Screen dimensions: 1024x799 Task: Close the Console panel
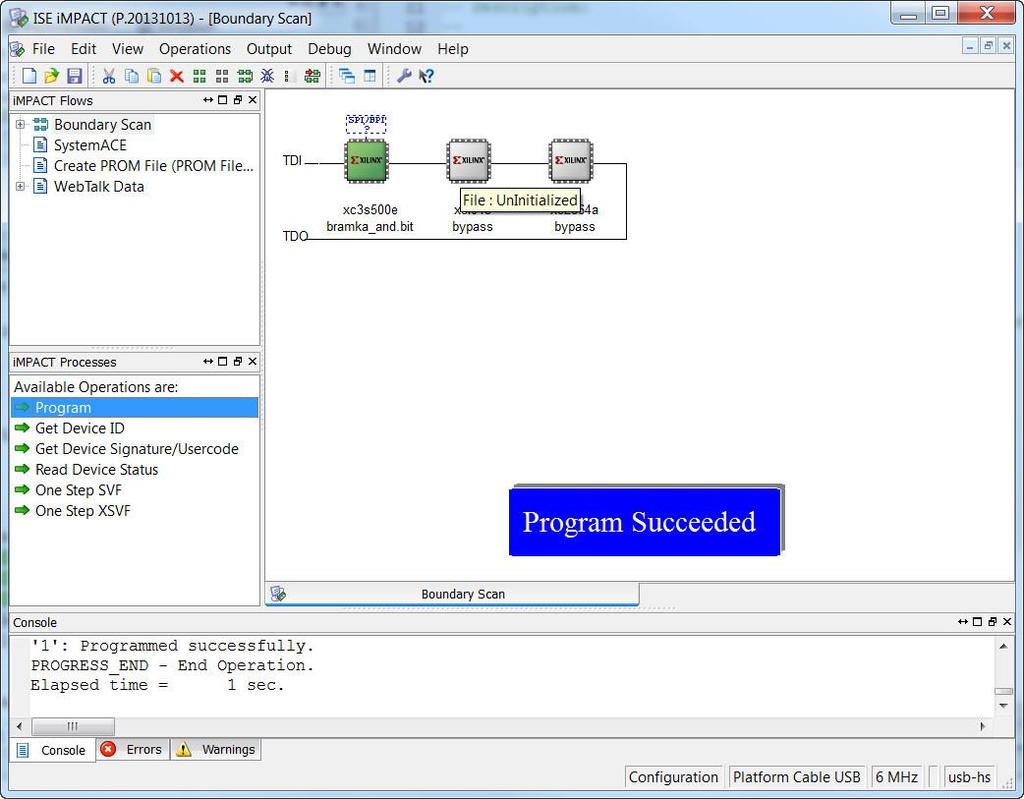click(1007, 621)
